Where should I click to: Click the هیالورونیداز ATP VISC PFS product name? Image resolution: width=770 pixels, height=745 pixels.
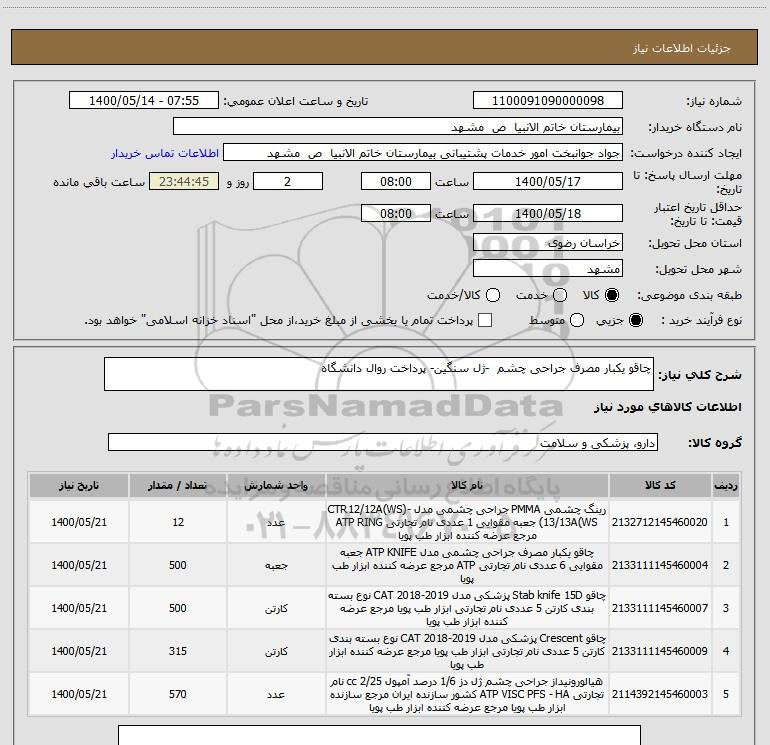[x=467, y=694]
